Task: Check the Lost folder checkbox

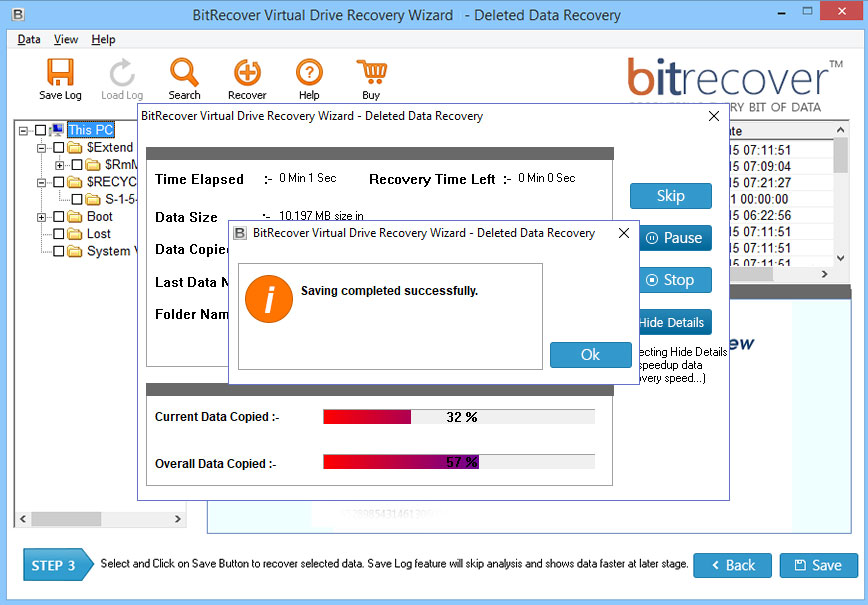Action: [57, 233]
